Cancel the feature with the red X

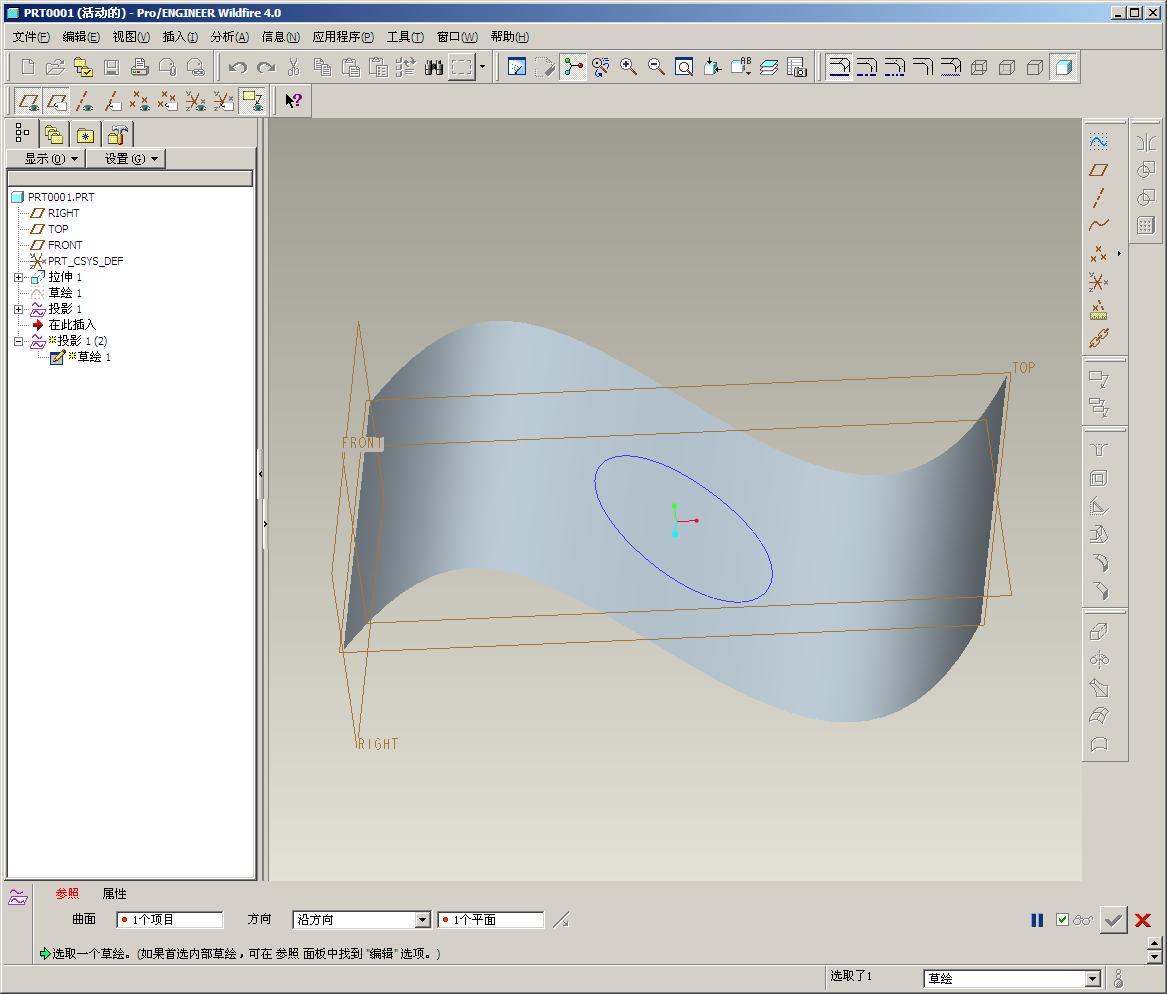[x=1143, y=920]
